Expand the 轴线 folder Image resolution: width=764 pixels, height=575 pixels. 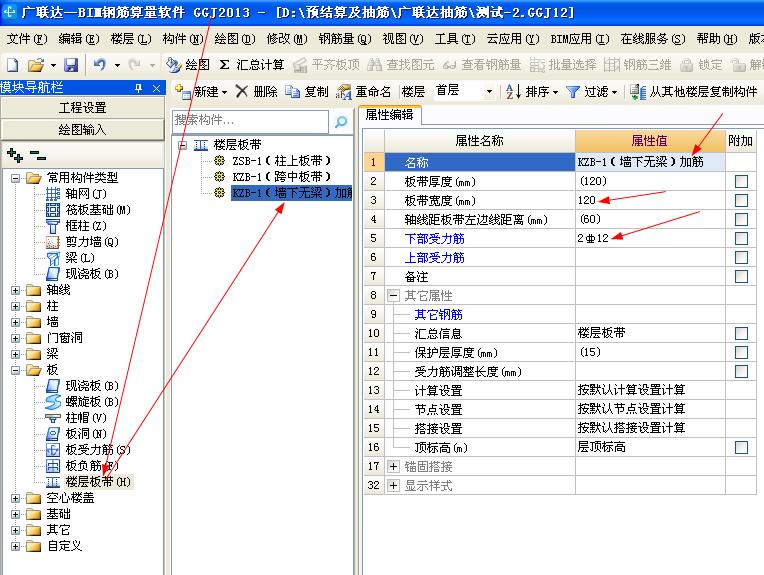[16, 290]
